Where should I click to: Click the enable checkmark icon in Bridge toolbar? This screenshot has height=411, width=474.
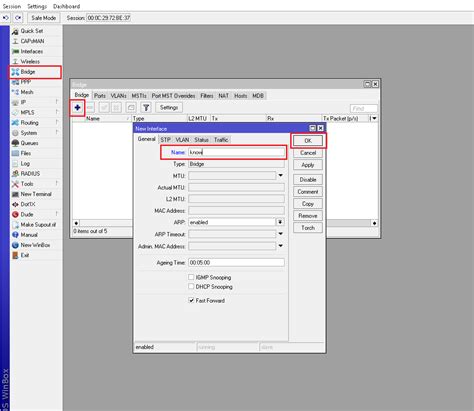point(104,108)
